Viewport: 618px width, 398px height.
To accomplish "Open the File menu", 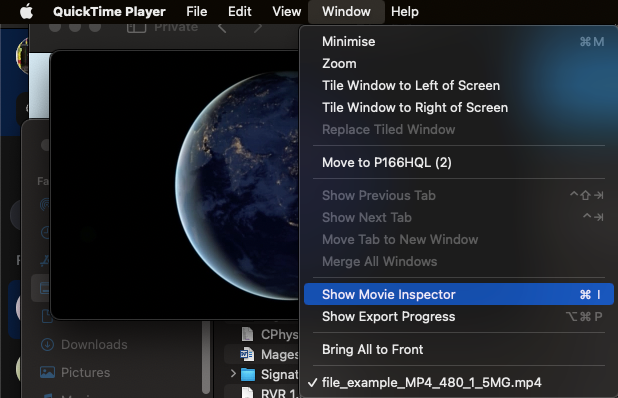I will (x=197, y=11).
